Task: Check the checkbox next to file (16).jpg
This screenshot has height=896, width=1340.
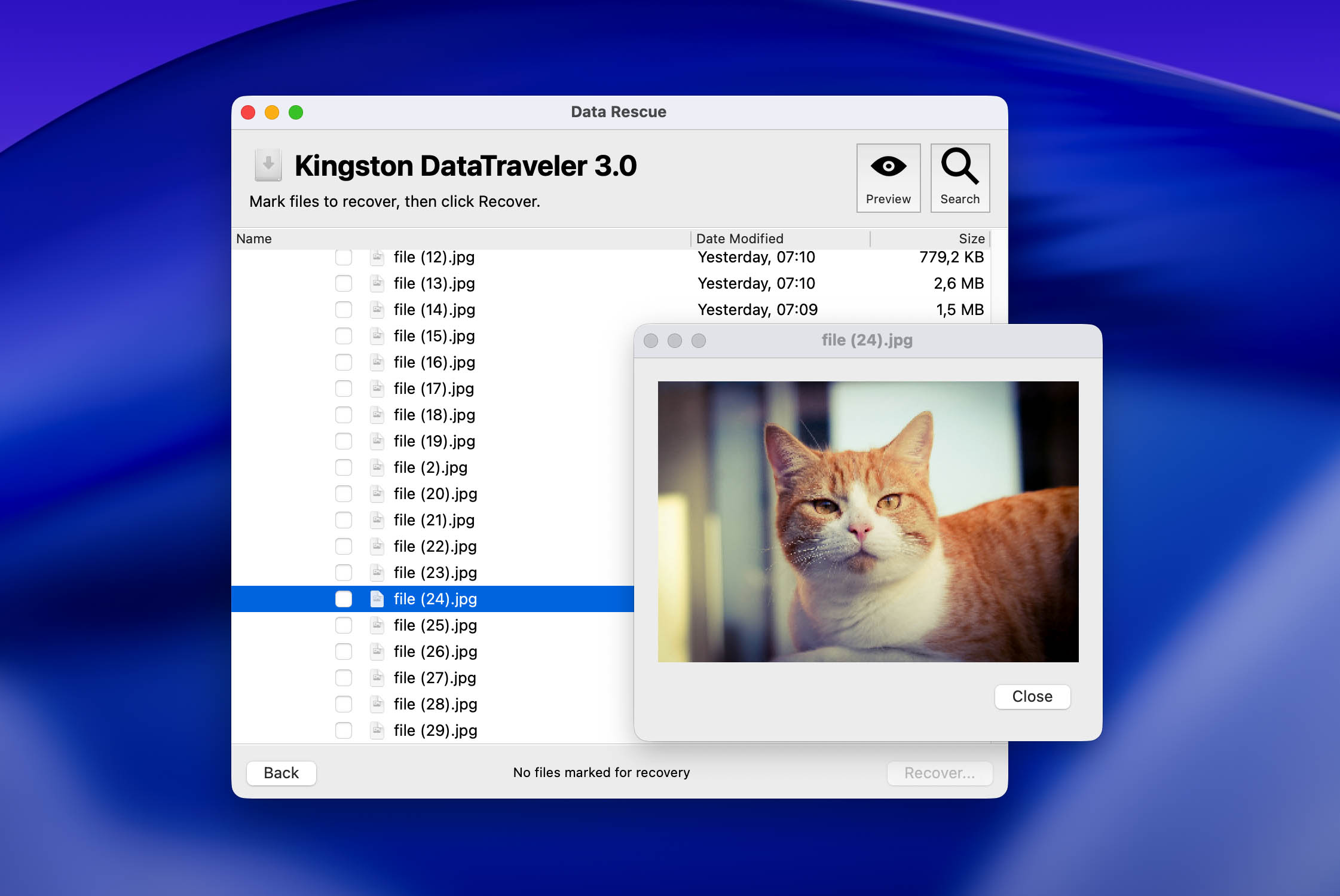Action: (344, 362)
